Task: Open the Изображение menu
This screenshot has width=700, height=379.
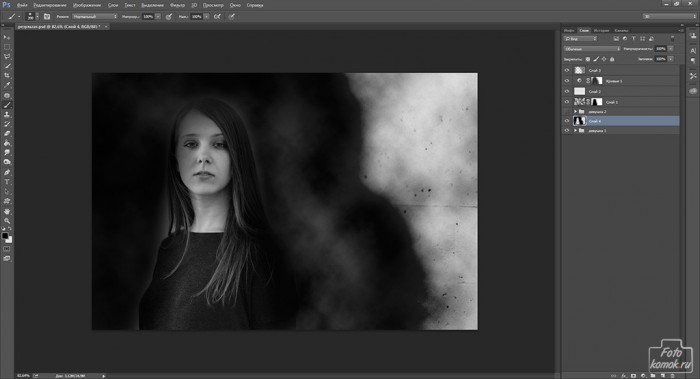Action: (87, 5)
